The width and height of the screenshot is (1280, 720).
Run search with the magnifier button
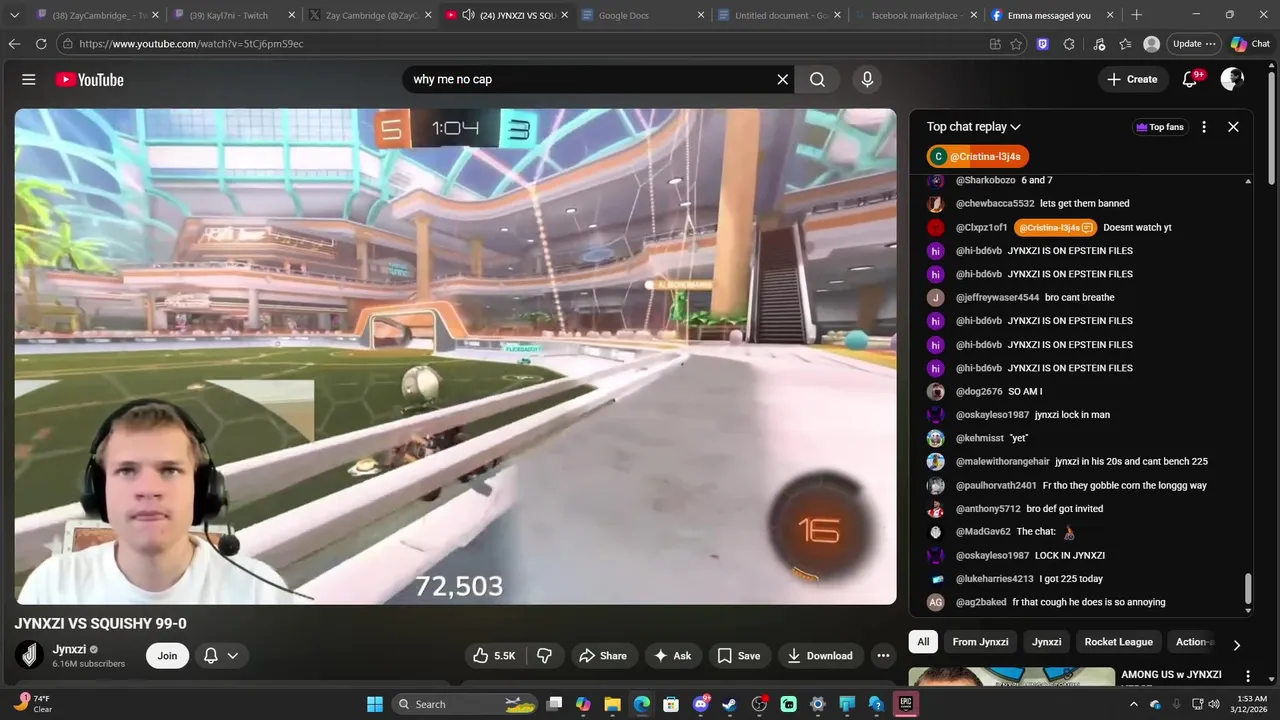point(817,79)
